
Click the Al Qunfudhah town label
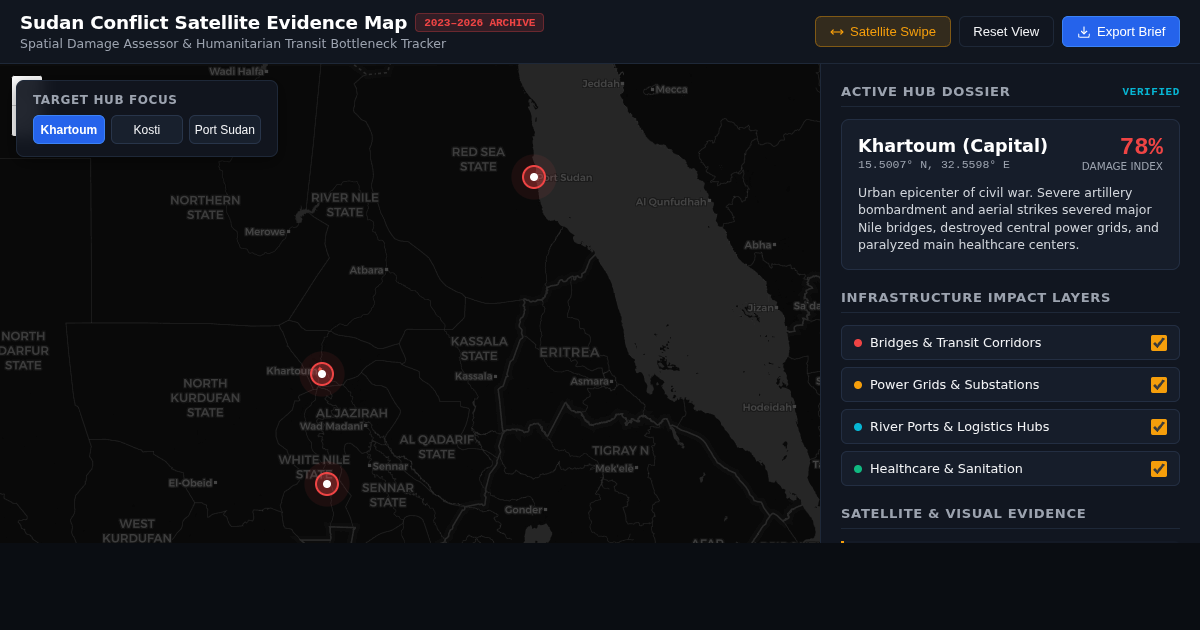(672, 201)
